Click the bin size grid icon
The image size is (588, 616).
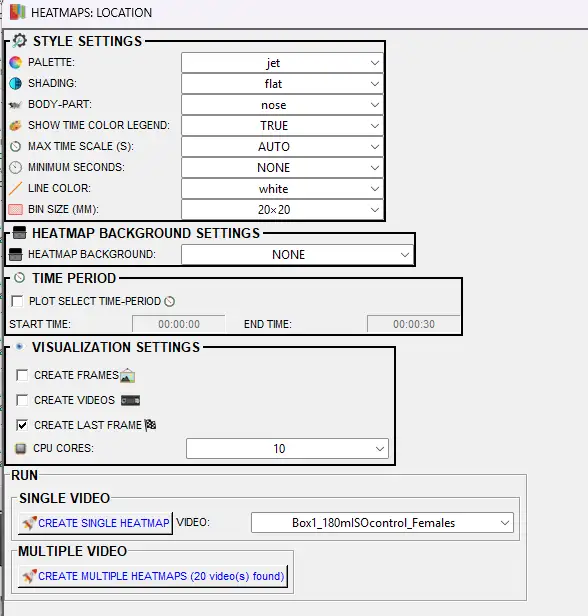(15, 209)
